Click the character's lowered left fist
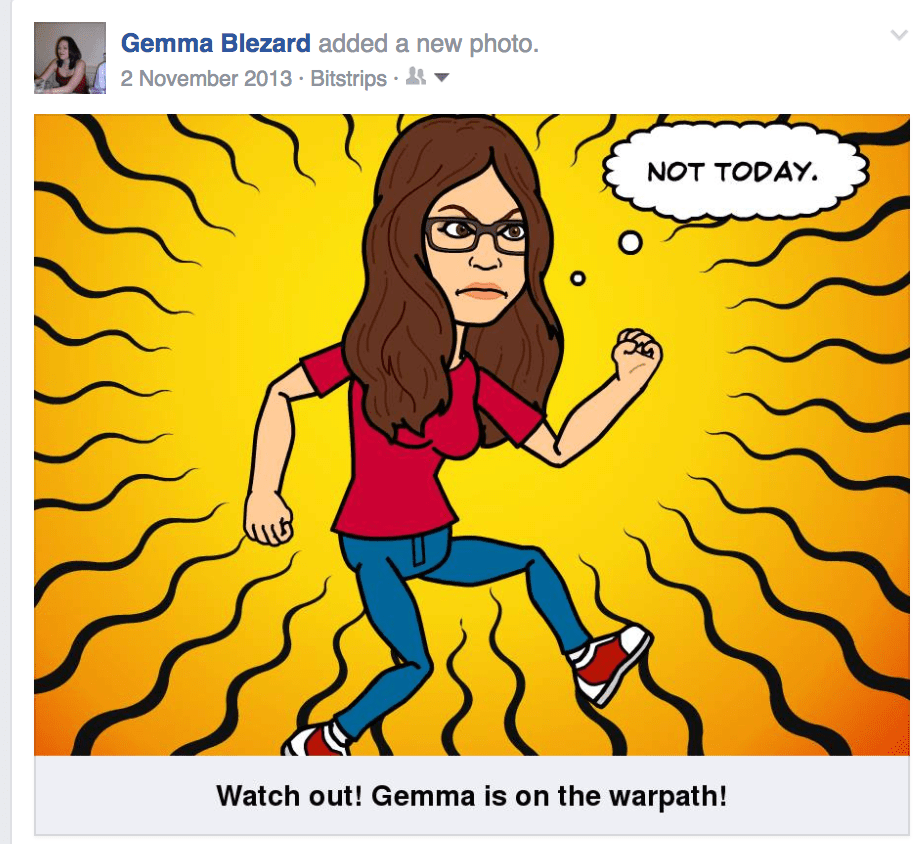This screenshot has width=920, height=844. tap(268, 519)
